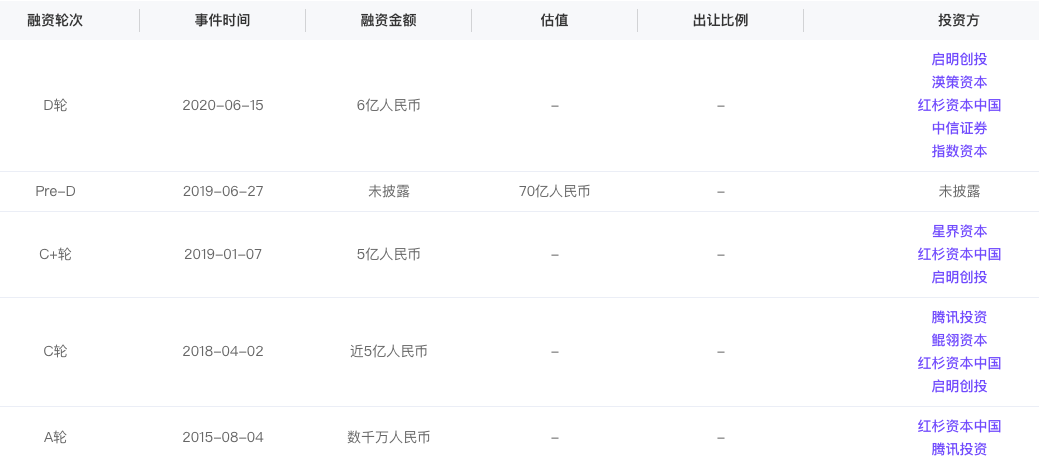Select the 70亿人民币 valuation cell

tap(555, 191)
